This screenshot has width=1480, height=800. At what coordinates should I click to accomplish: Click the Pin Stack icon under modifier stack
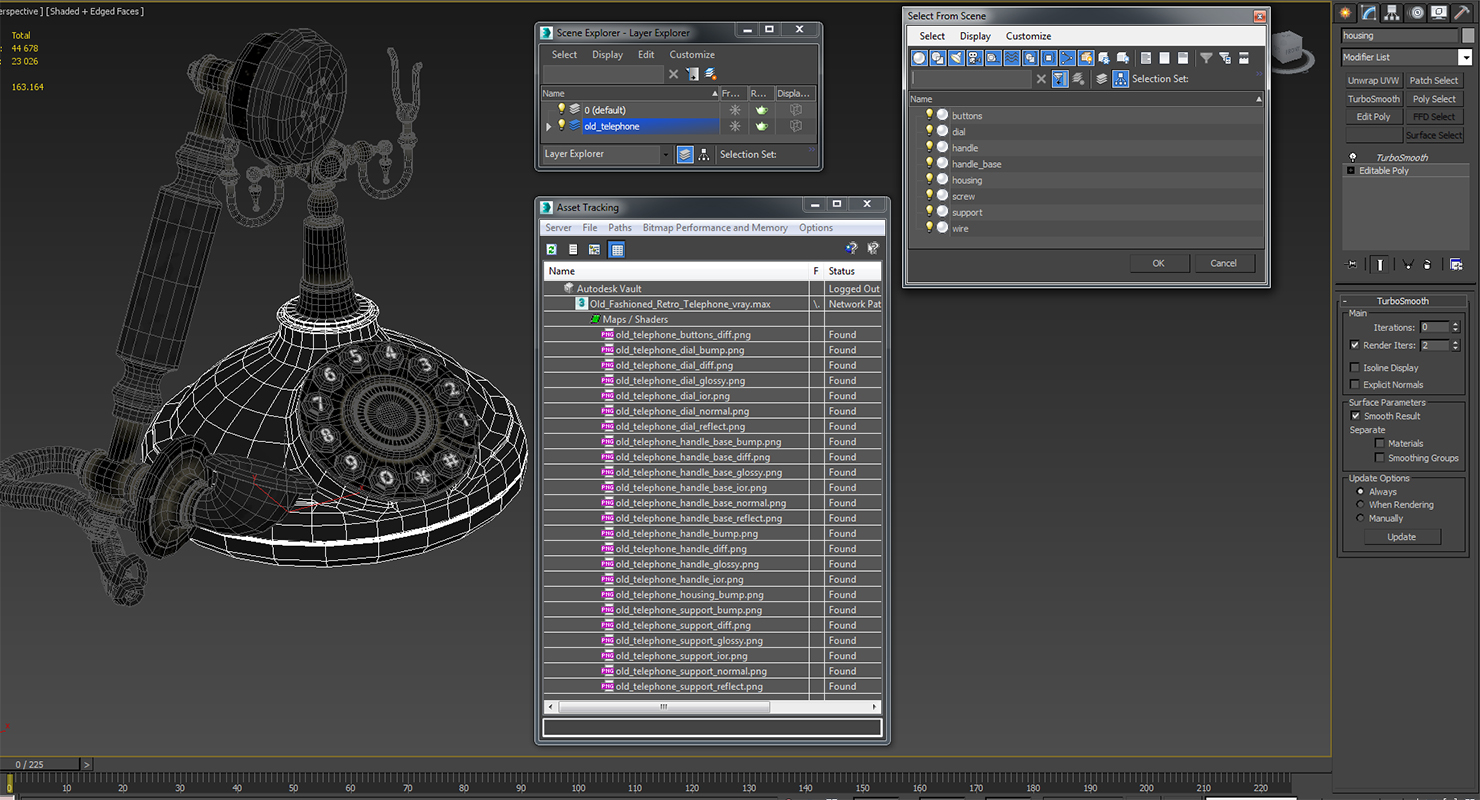click(x=1352, y=264)
